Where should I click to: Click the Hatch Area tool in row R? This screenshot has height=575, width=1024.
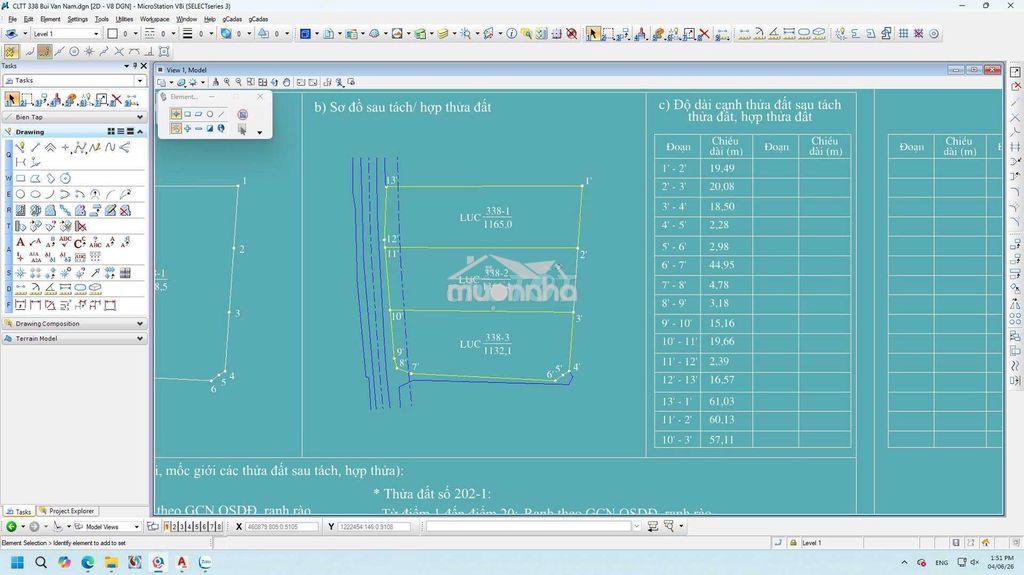coord(20,210)
